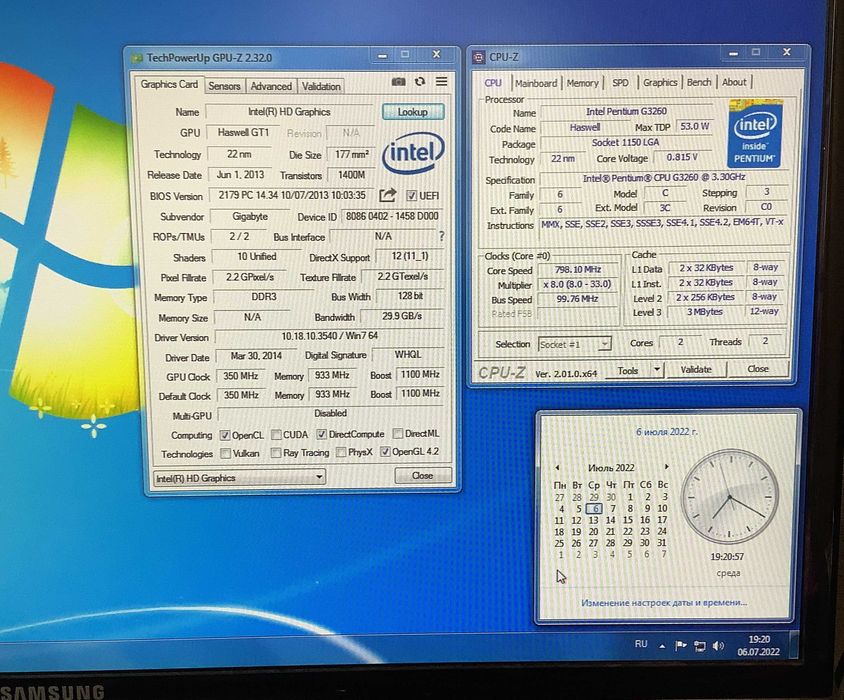Click the network tray icon
The image size is (844, 700).
pos(699,646)
